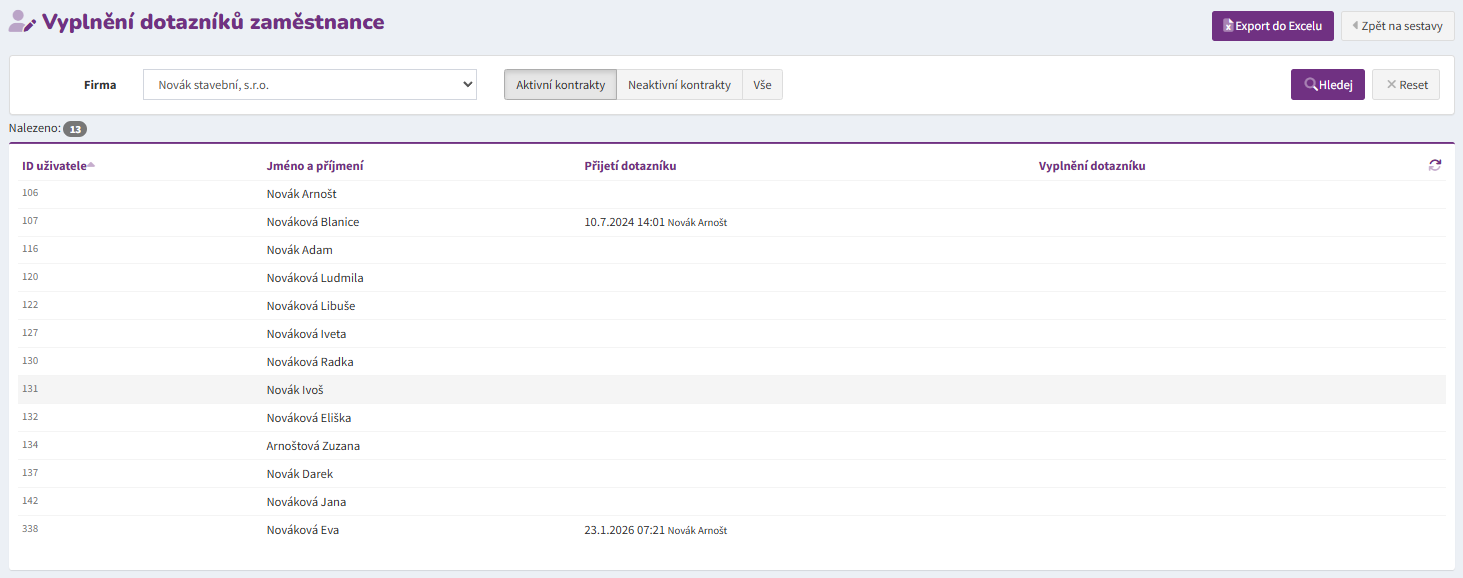Export the list with Export do Excelu
The image size is (1463, 578).
click(1272, 26)
